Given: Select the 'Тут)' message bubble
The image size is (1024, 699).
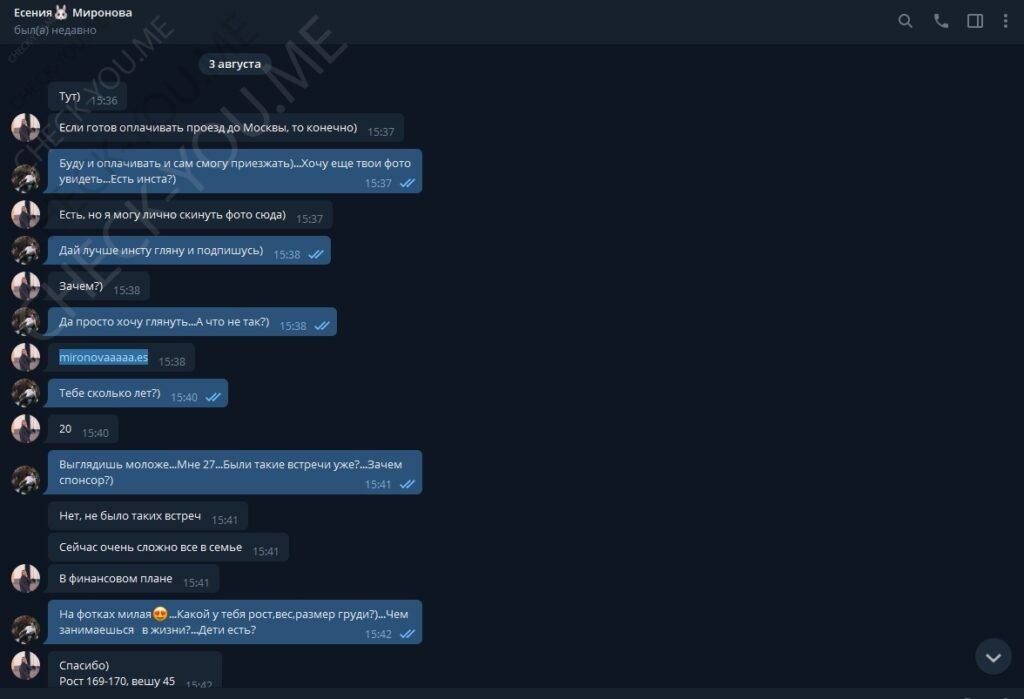Looking at the screenshot, I should coord(87,97).
